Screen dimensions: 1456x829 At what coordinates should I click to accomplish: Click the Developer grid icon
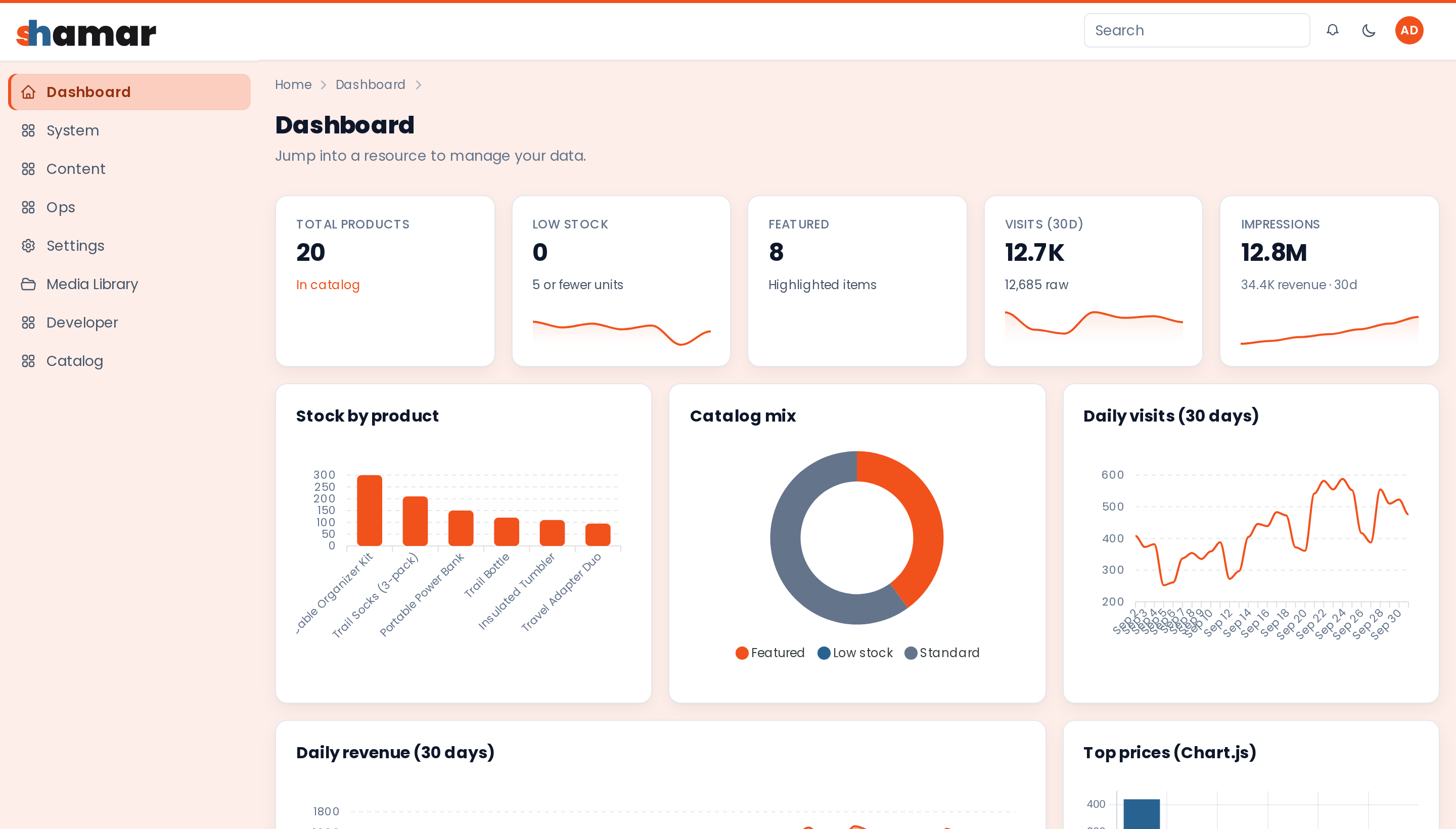pos(28,323)
